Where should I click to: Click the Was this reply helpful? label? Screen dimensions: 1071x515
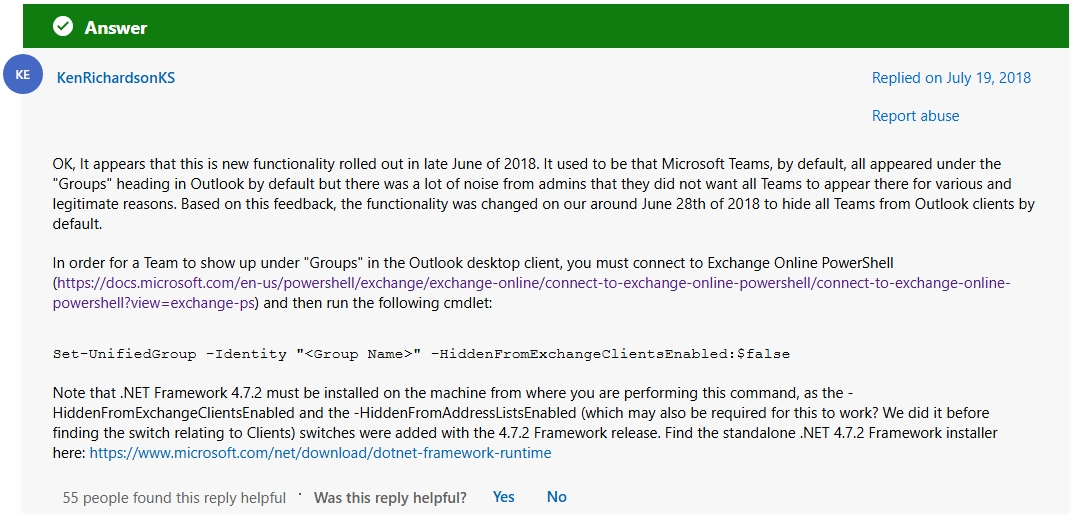(x=390, y=498)
